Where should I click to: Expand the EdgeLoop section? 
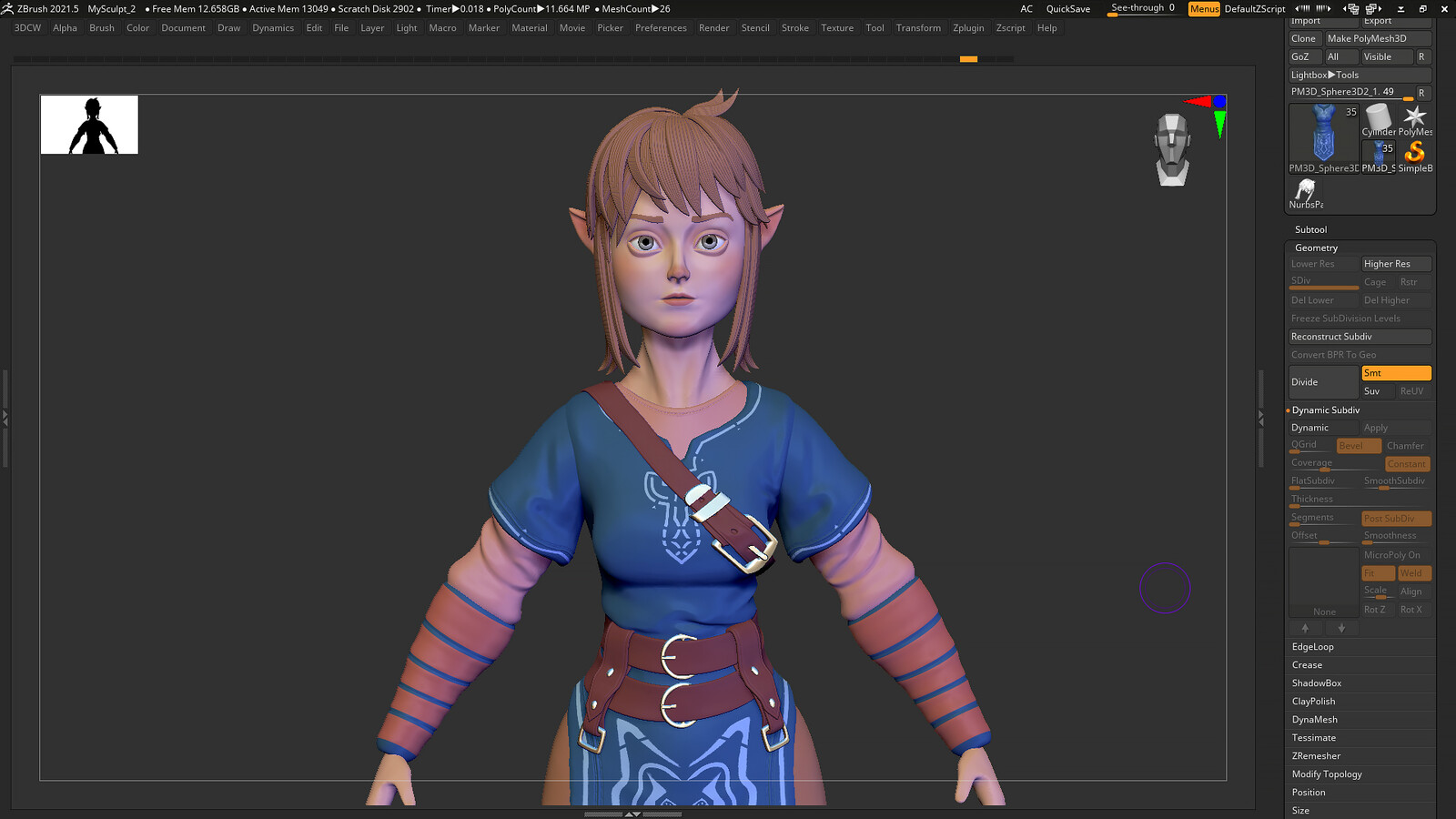[1312, 647]
